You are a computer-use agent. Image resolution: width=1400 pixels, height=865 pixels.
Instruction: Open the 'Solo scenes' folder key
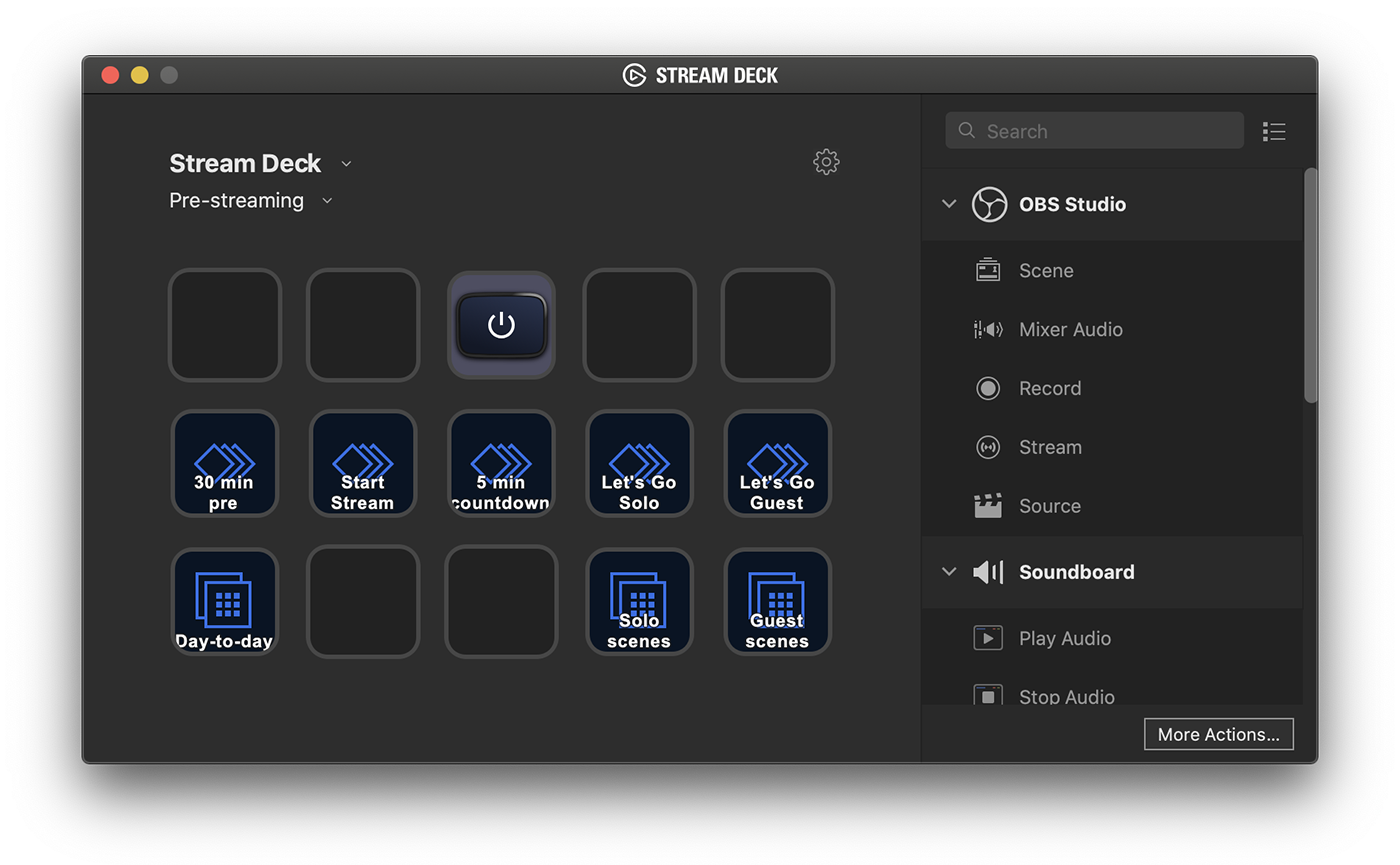(639, 601)
